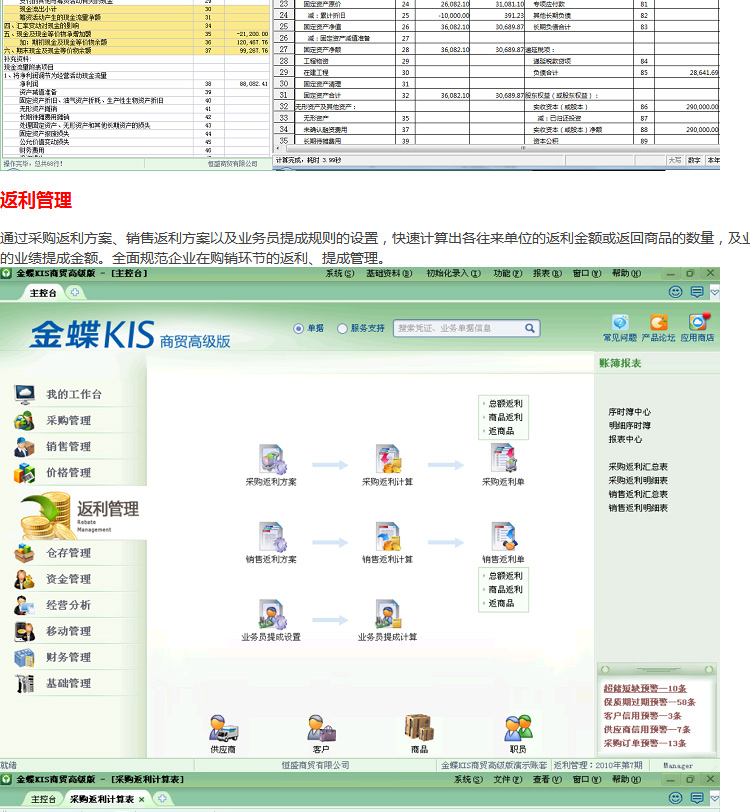The height and width of the screenshot is (812, 750).
Task: Add new tab beside 主控台 tab
Action: point(75,293)
